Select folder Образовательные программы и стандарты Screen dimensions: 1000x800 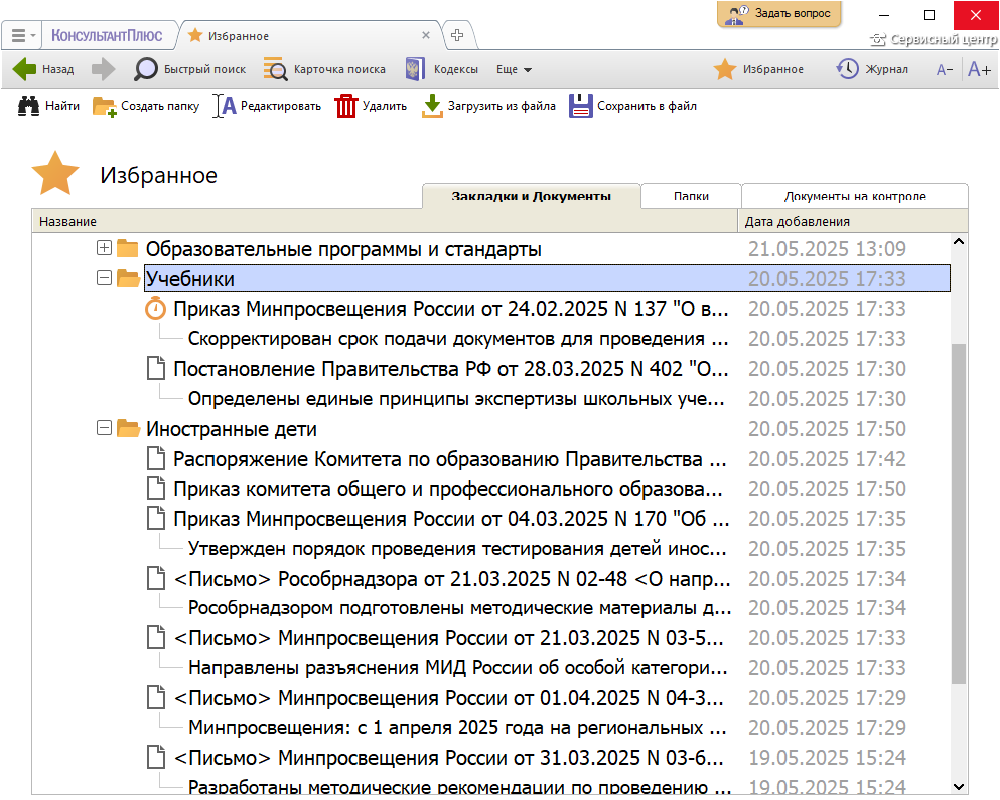[x=343, y=249]
